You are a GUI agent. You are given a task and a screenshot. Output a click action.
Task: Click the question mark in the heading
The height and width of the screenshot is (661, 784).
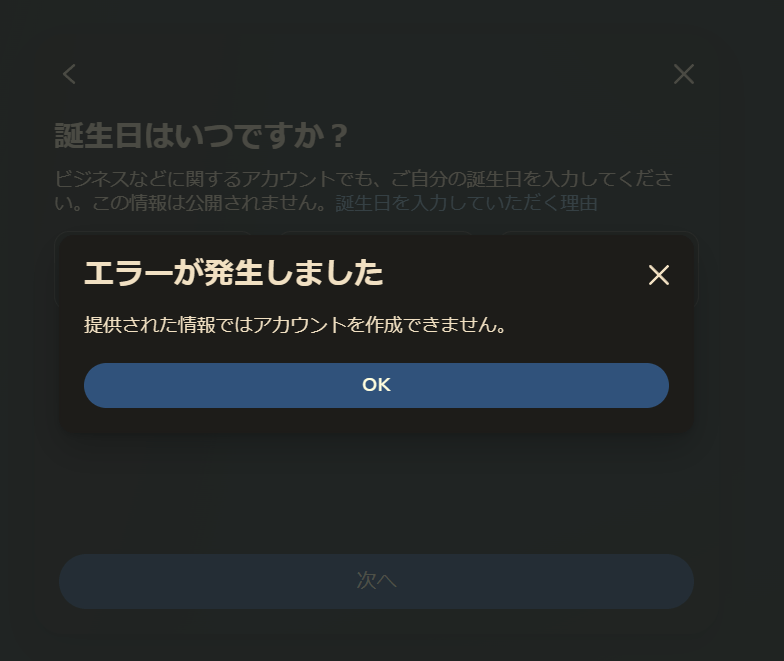[340, 136]
